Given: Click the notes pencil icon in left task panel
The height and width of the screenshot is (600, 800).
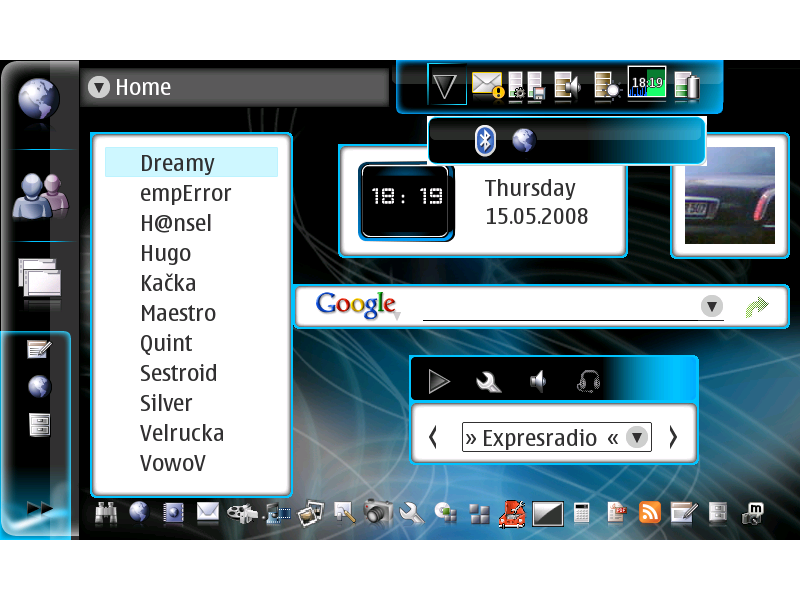Looking at the screenshot, I should click(39, 349).
